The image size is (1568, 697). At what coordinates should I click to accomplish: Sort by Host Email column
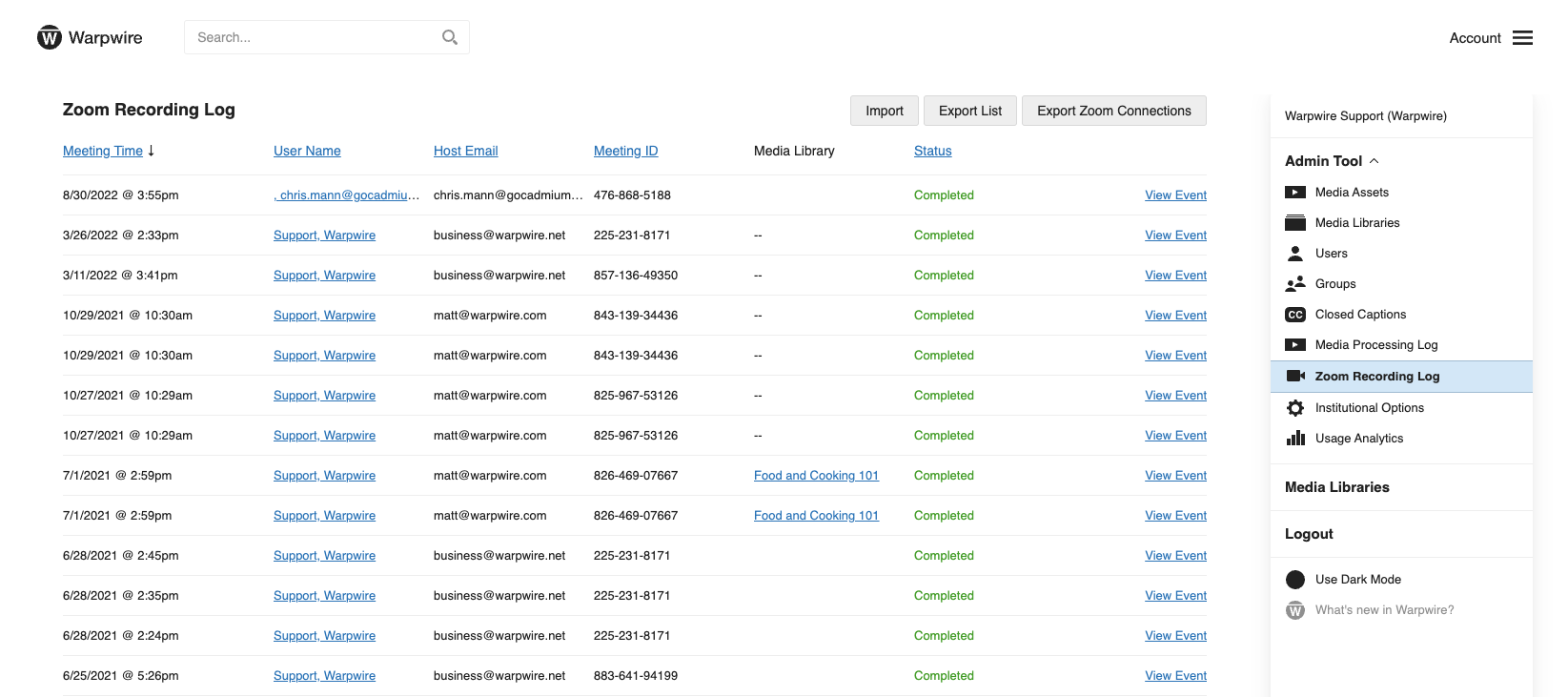pyautogui.click(x=465, y=151)
